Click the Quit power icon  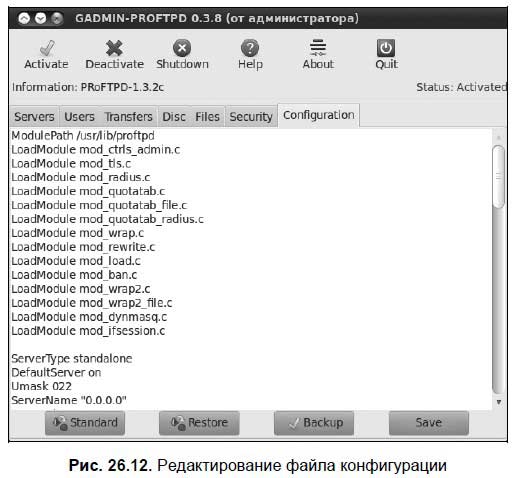[386, 48]
